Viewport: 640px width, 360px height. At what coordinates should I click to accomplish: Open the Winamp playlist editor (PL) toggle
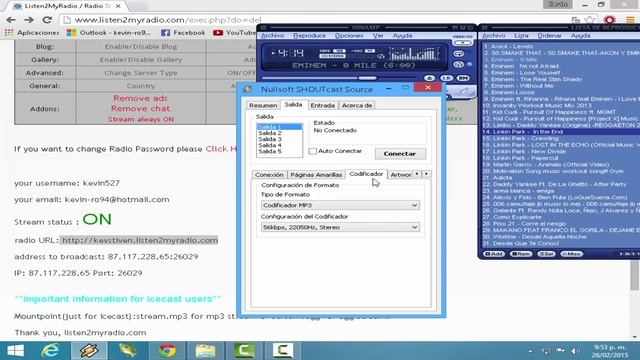pyautogui.click(x=446, y=78)
